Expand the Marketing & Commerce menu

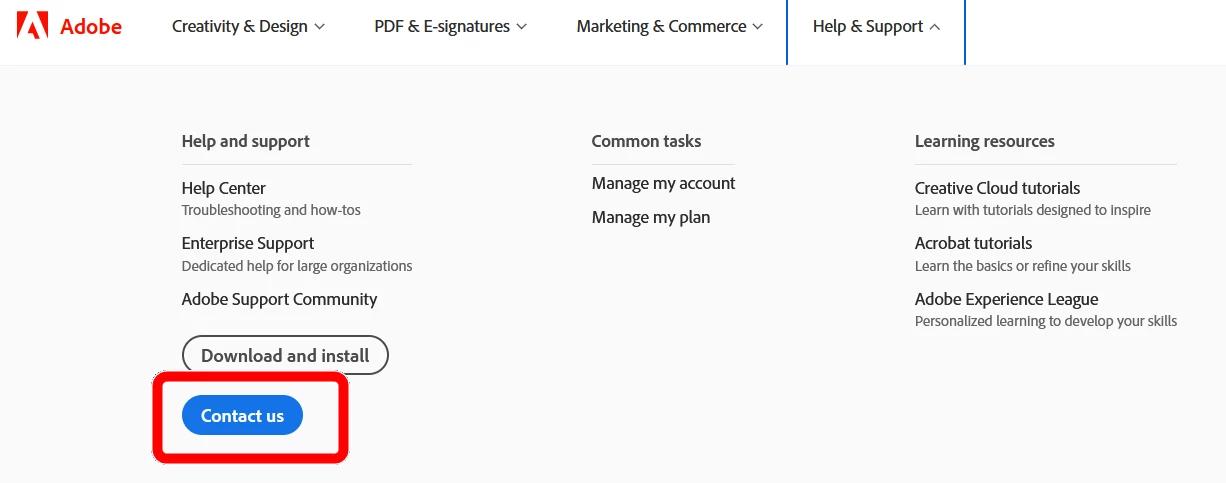tap(670, 26)
